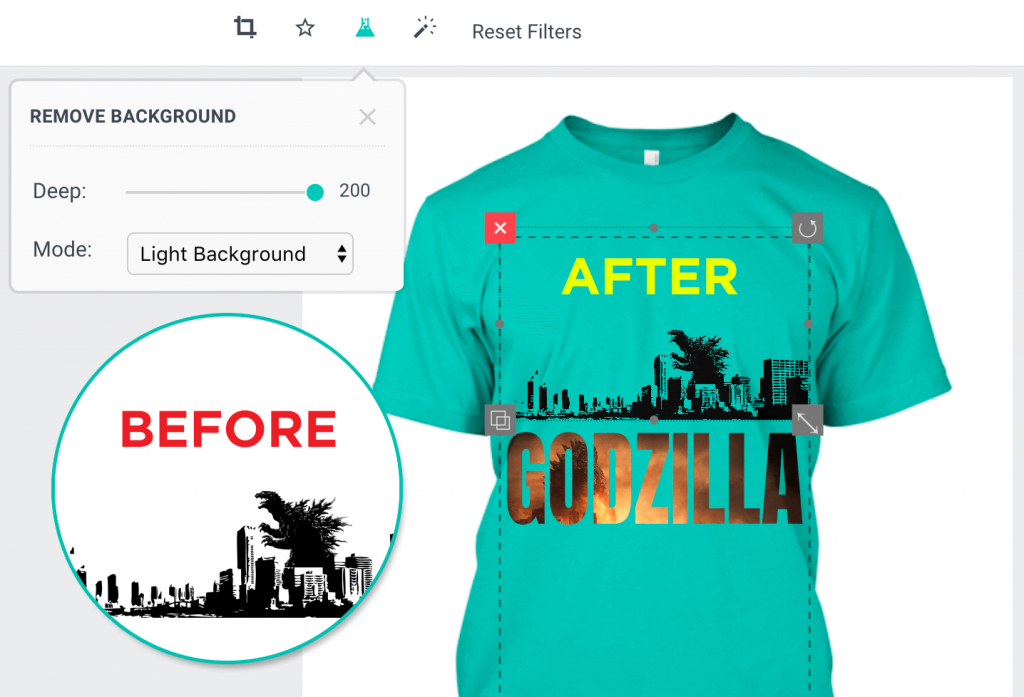Click the Deep slider track
The width and height of the screenshot is (1024, 697).
pyautogui.click(x=220, y=192)
